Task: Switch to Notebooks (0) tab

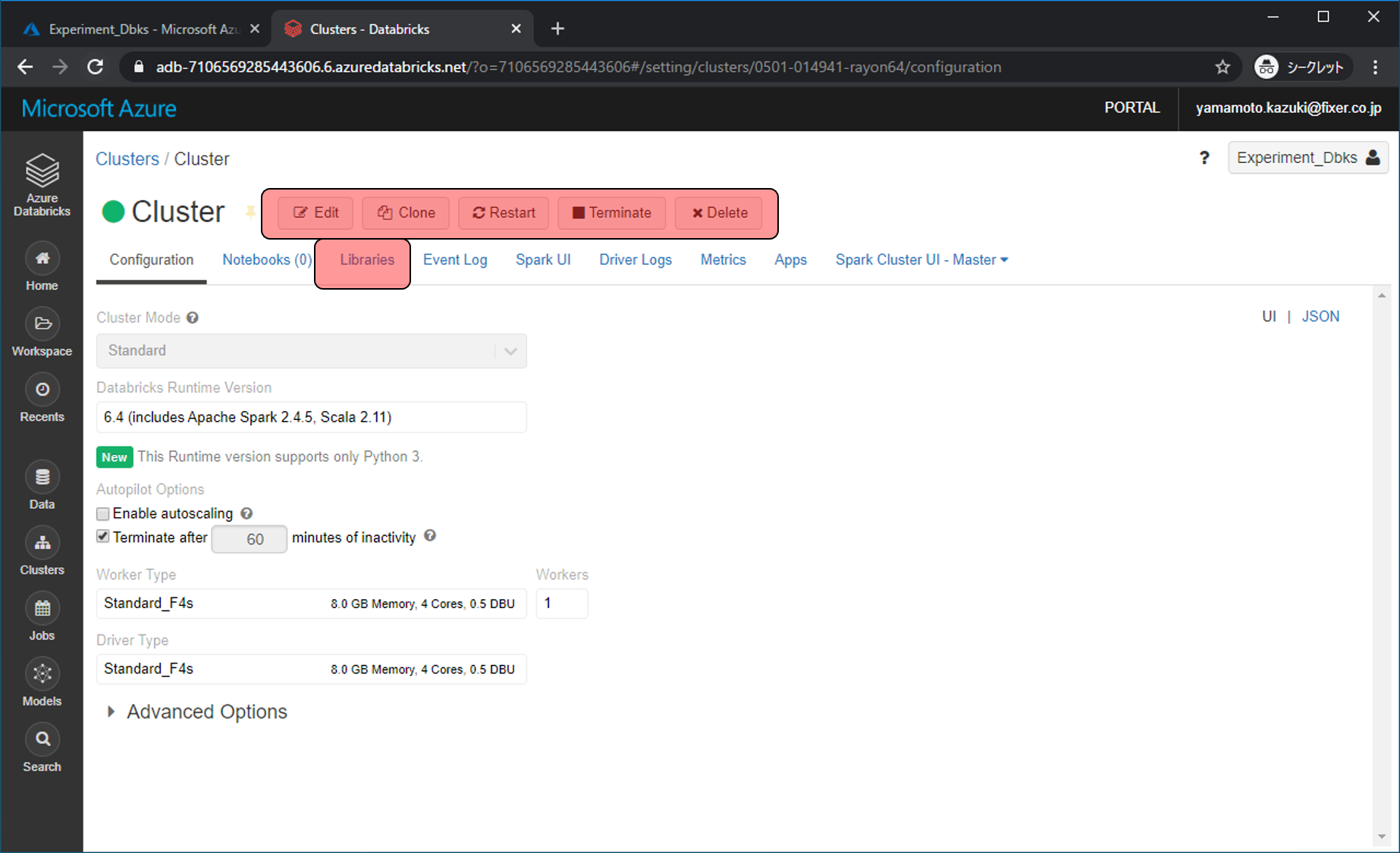Action: point(267,259)
